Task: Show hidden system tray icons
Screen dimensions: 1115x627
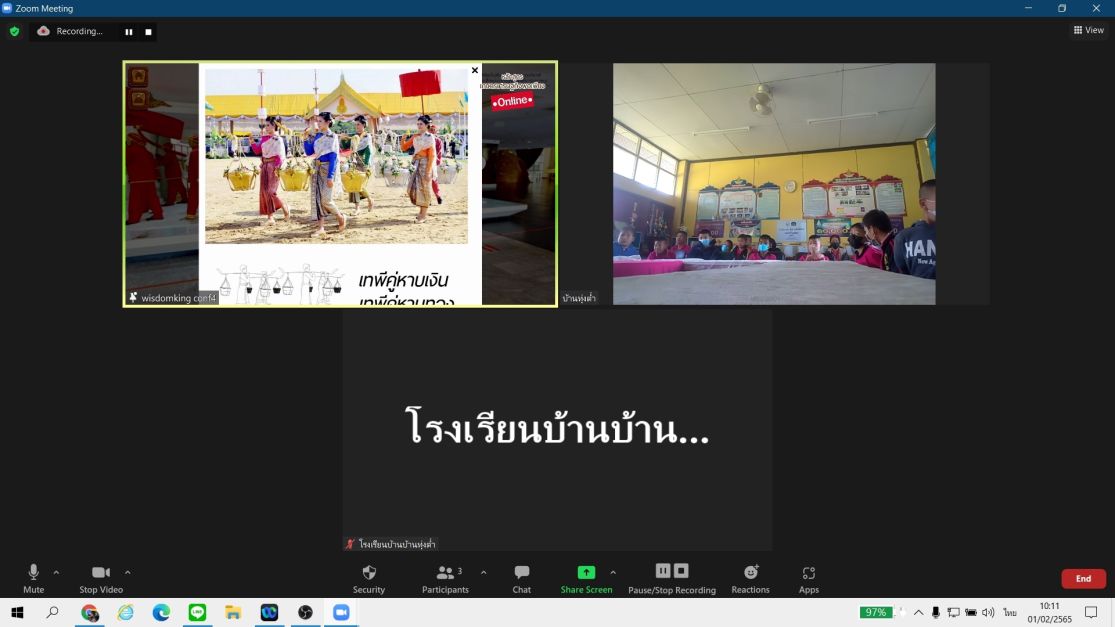Action: [919, 612]
